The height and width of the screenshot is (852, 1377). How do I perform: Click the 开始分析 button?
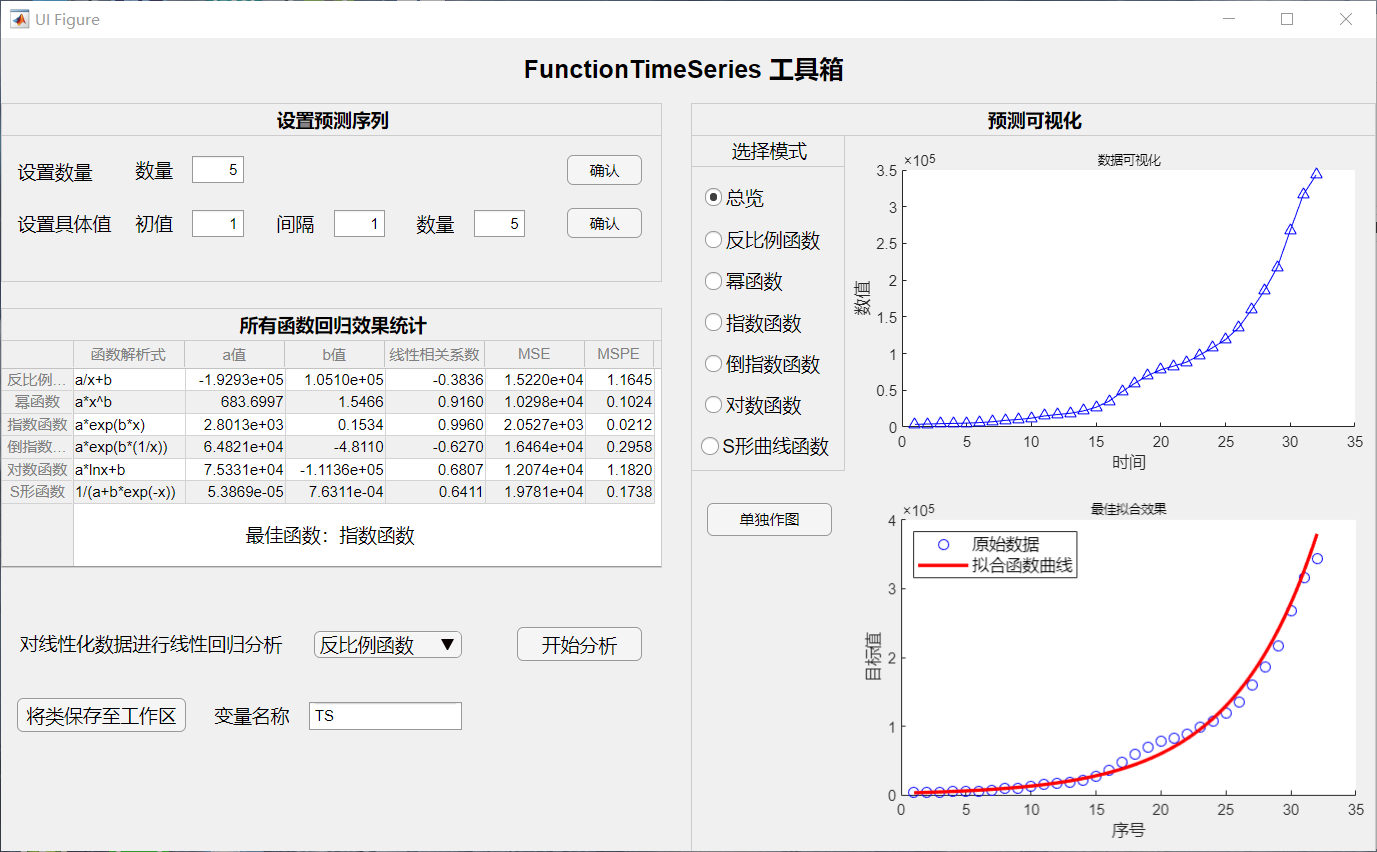click(579, 645)
